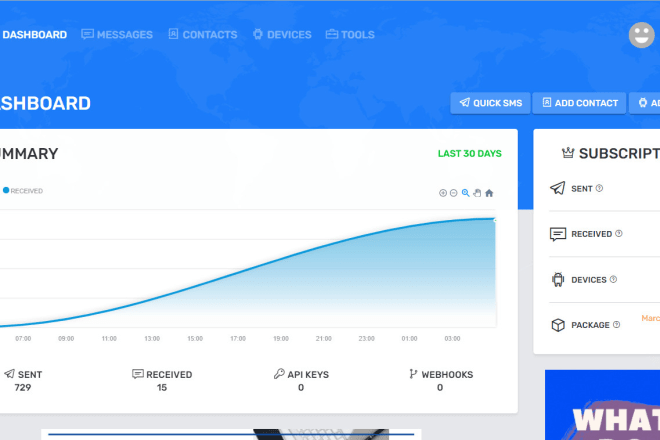Open the Contacts menu

(x=202, y=35)
